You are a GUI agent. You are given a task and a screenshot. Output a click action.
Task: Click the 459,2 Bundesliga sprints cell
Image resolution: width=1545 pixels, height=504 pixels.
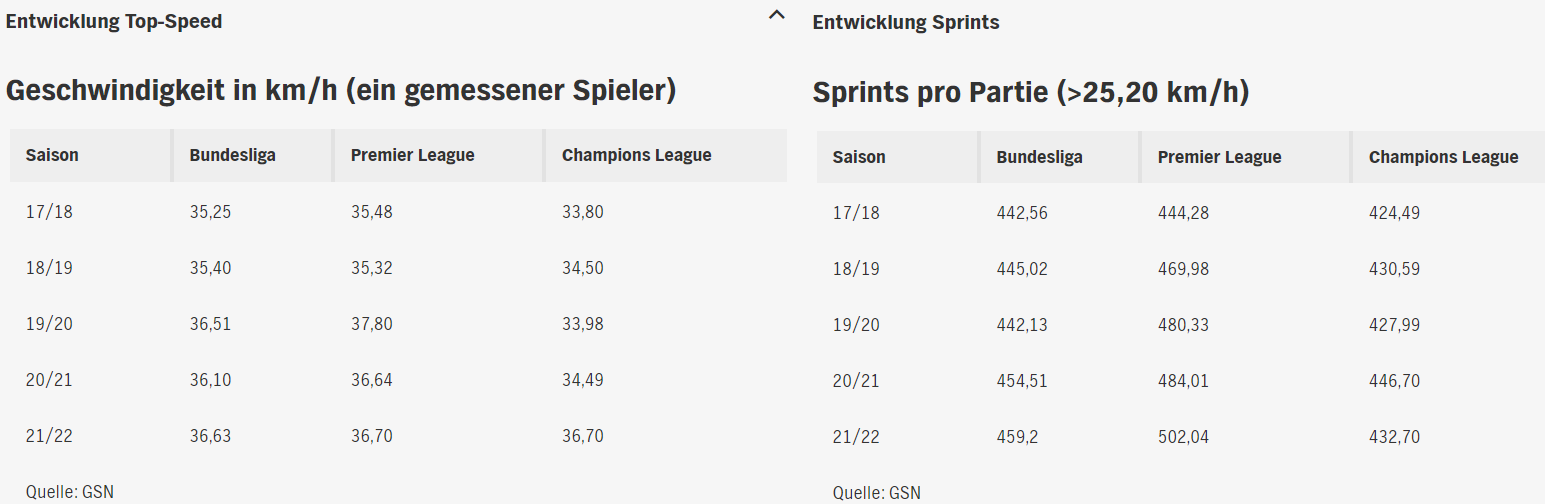point(1020,437)
